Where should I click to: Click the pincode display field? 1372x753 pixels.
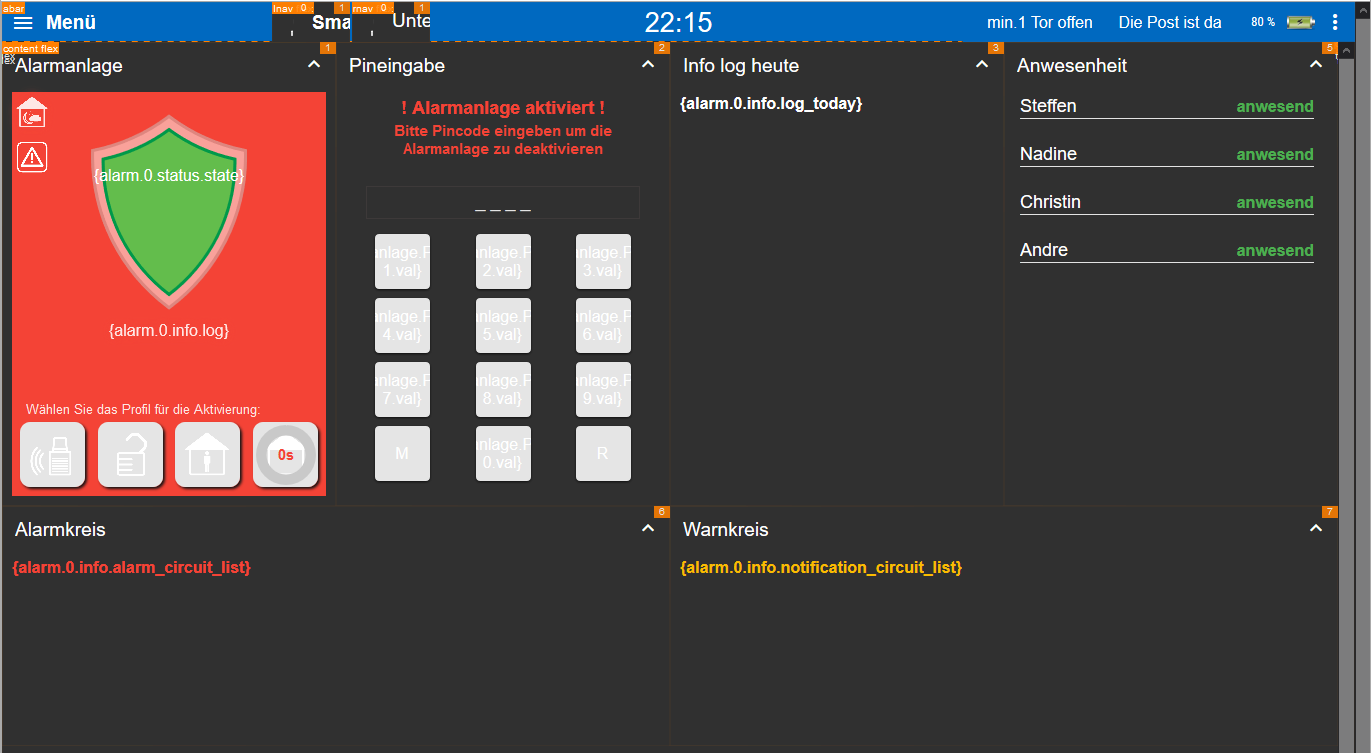coord(503,203)
